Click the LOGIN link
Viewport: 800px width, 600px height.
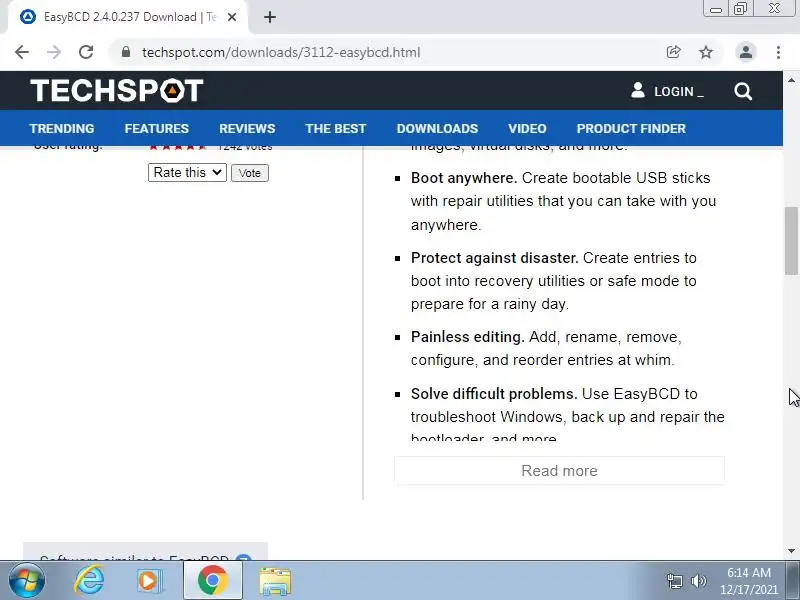point(679,91)
